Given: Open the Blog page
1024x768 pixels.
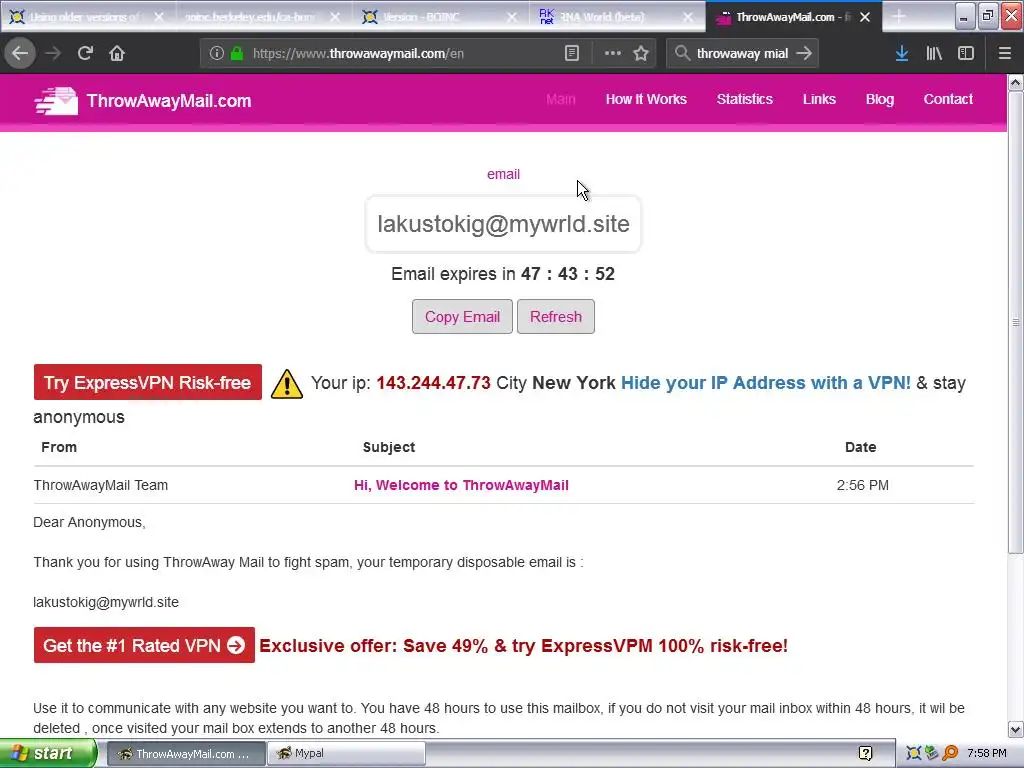Looking at the screenshot, I should 880,99.
